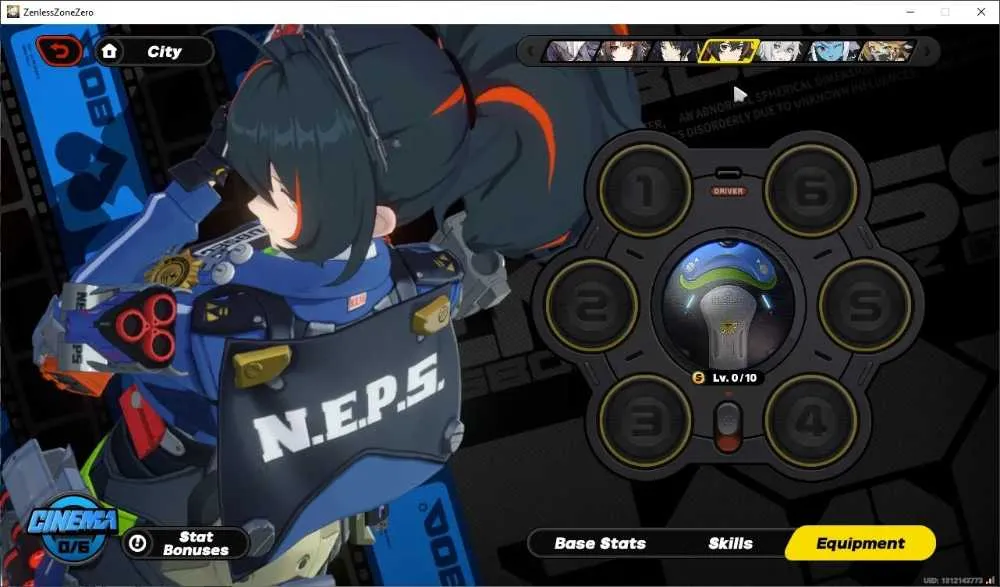Open Drive Disc slot 1
This screenshot has width=1000, height=587.
pos(645,190)
